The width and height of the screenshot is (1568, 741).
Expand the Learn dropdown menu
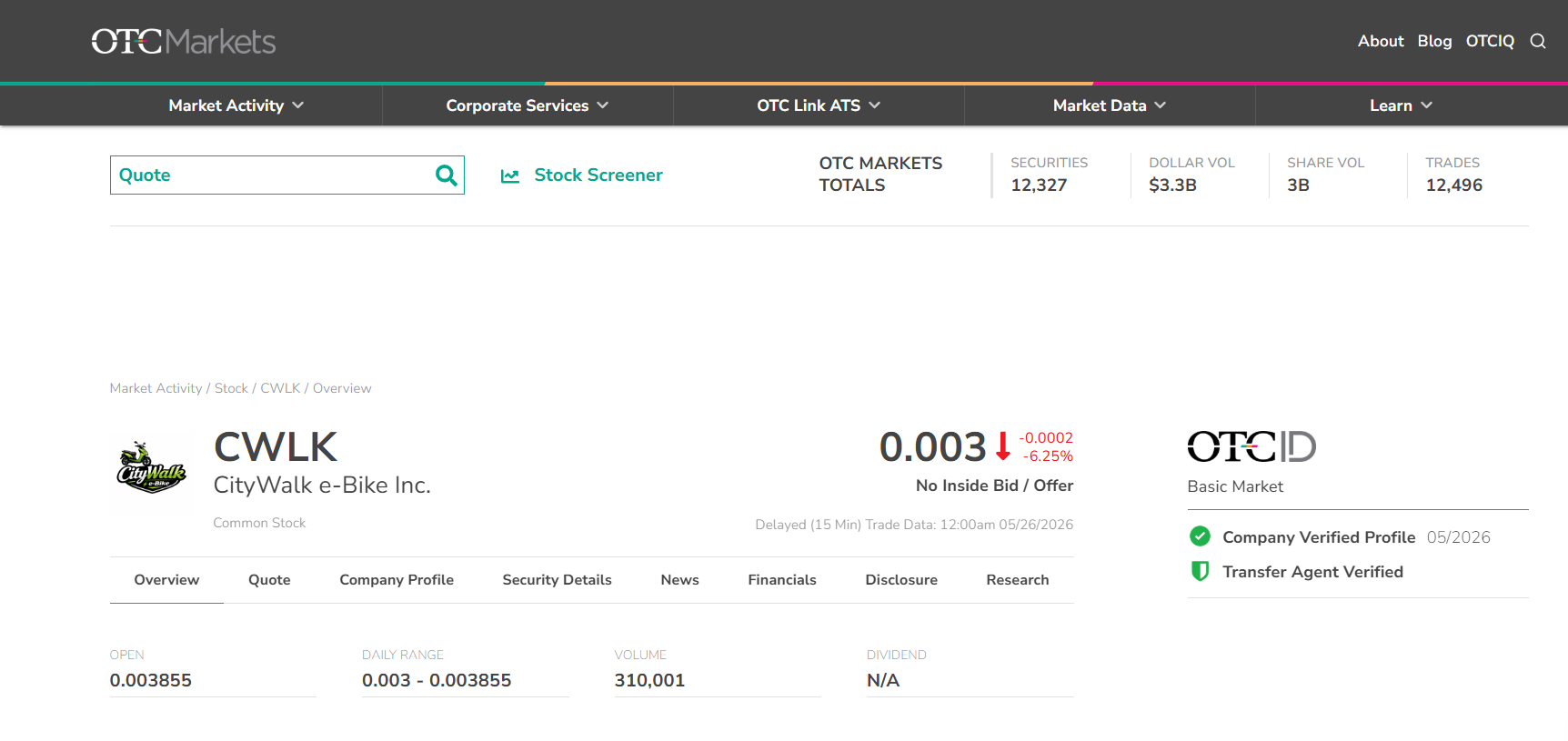tap(1401, 105)
